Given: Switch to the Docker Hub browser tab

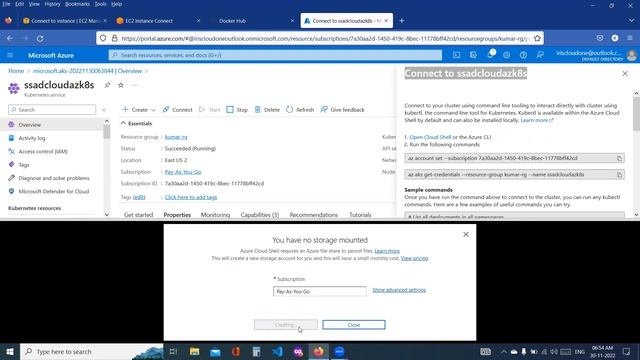Looking at the screenshot, I should pos(251,20).
